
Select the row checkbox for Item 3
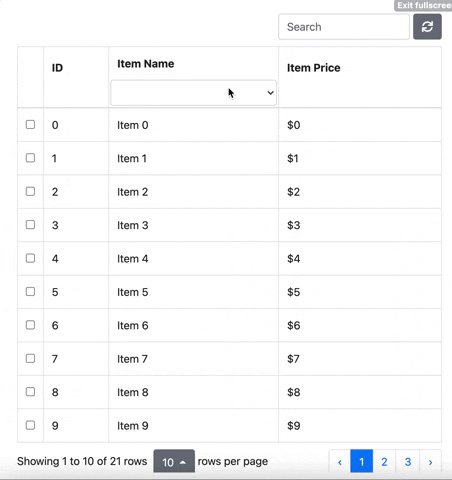30,225
